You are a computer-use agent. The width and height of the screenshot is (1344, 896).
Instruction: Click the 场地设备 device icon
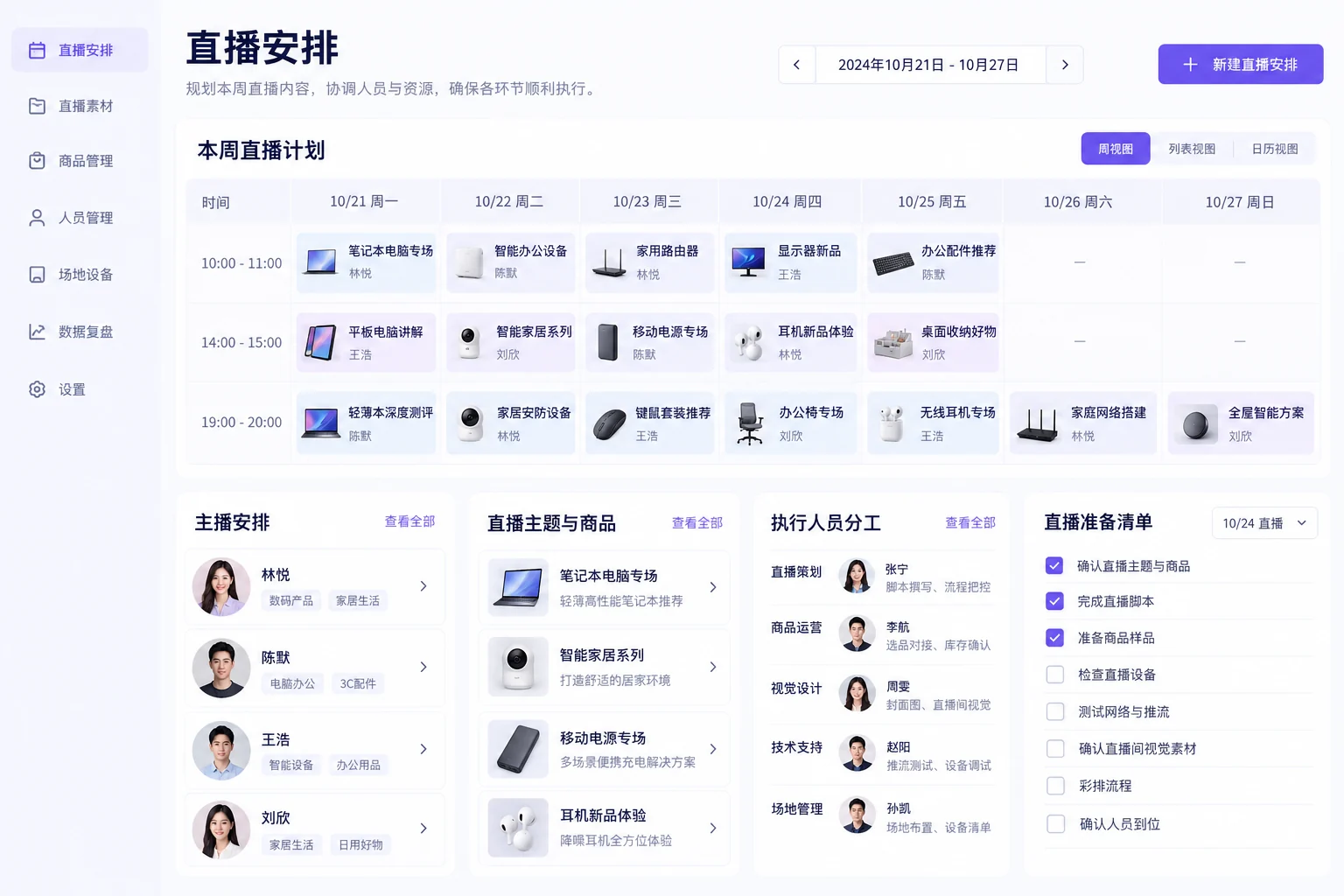[x=37, y=275]
